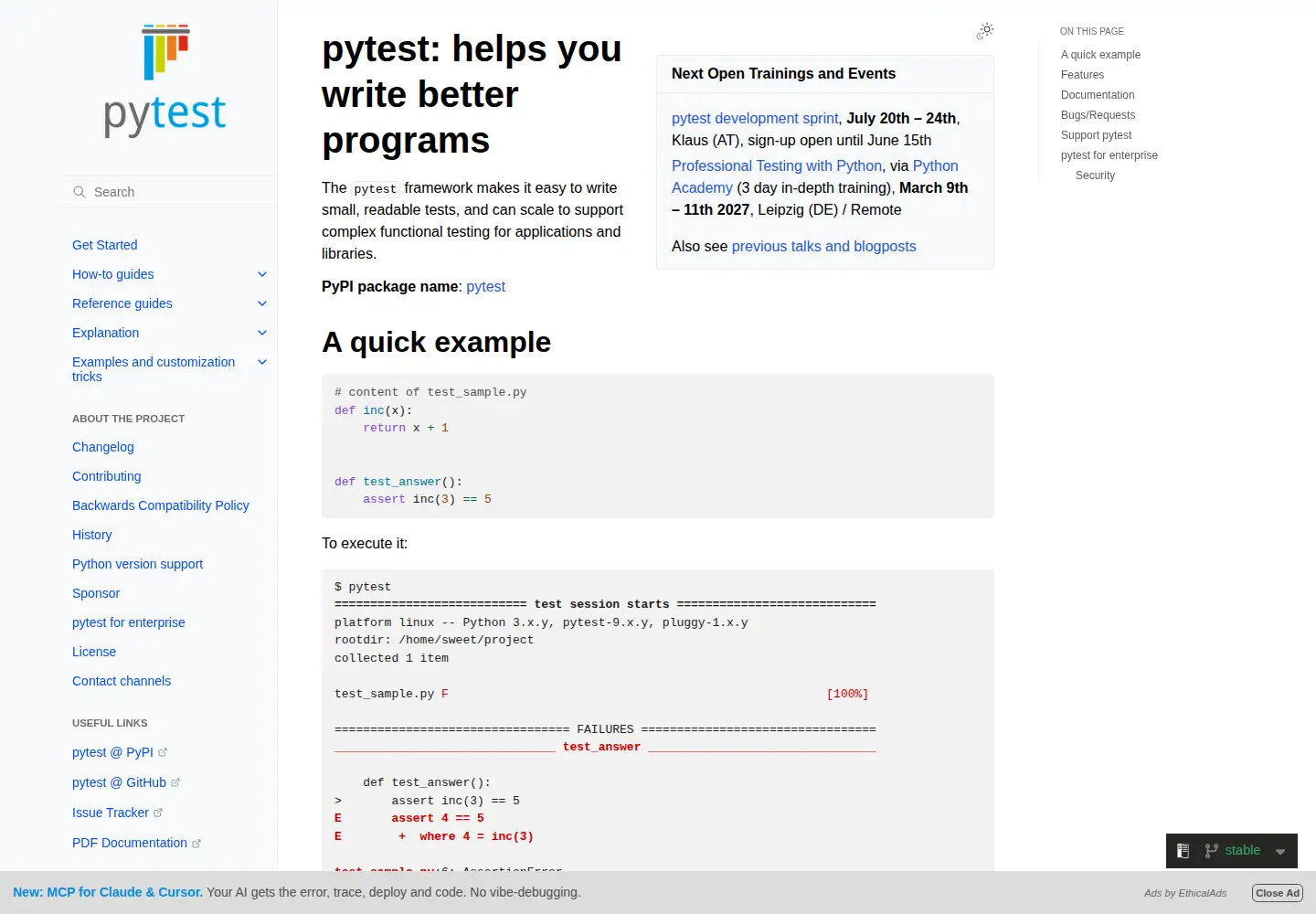Open the PyPI package name pytest link

486,286
